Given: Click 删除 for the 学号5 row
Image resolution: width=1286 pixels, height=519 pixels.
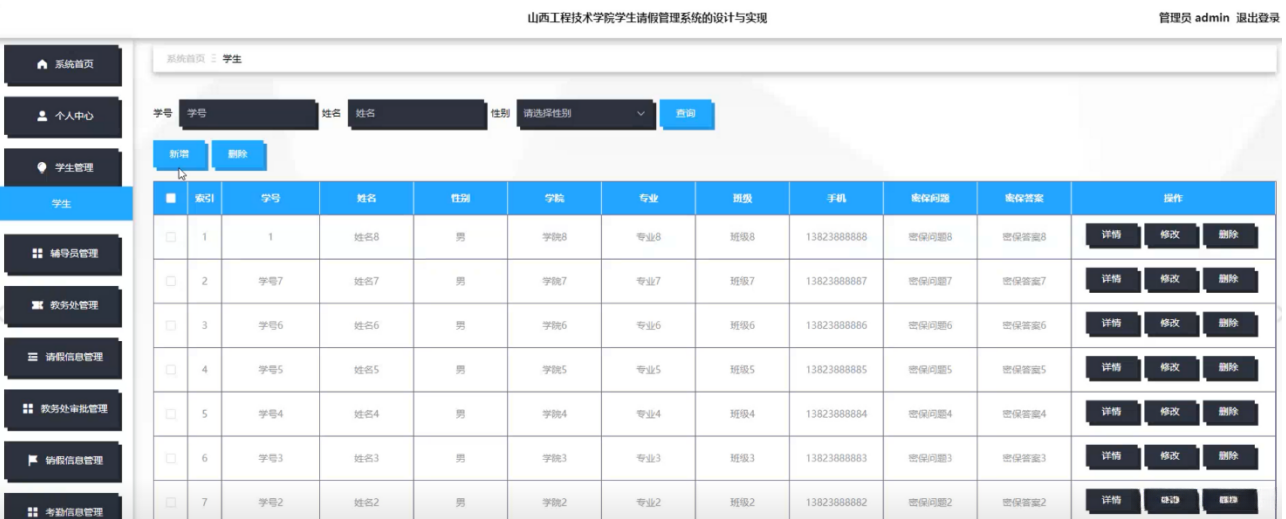Looking at the screenshot, I should click(1228, 368).
